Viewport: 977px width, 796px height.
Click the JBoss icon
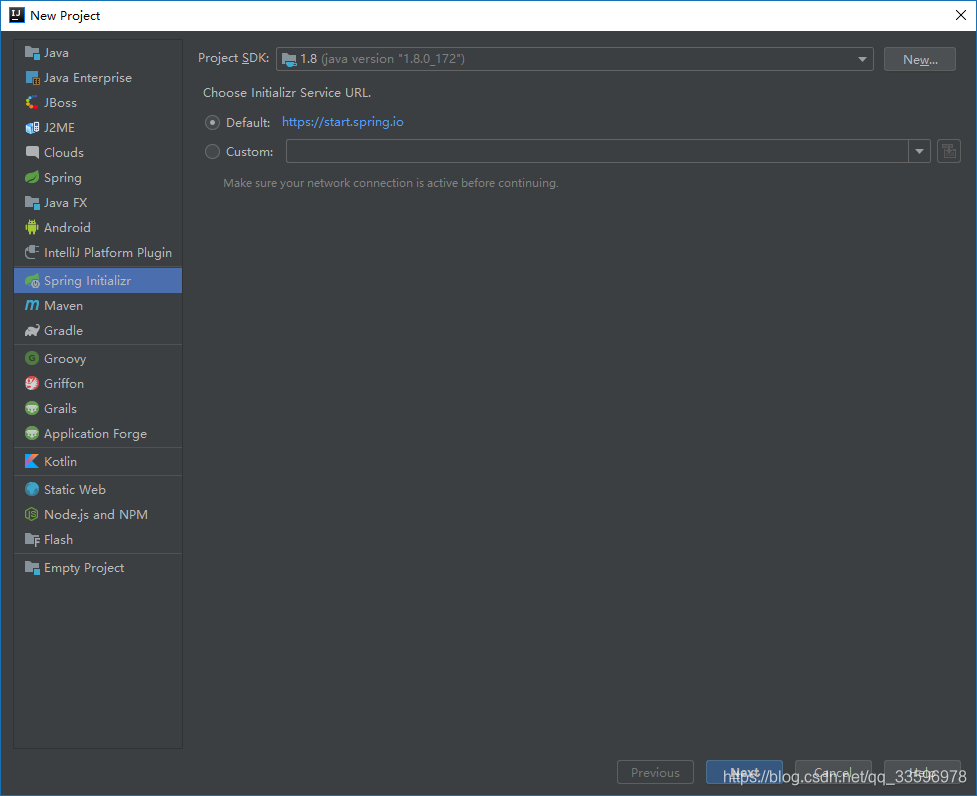[x=32, y=103]
